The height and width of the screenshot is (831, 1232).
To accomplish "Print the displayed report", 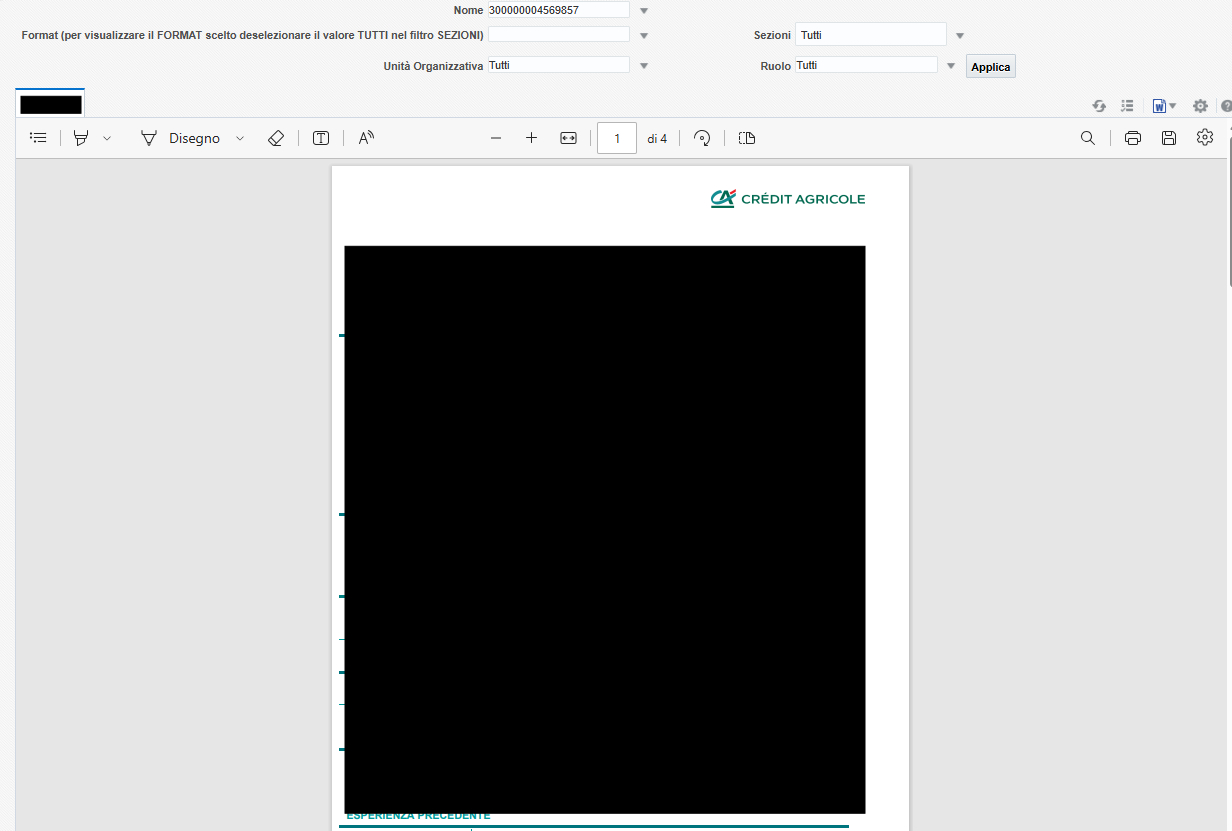I will 1132,137.
